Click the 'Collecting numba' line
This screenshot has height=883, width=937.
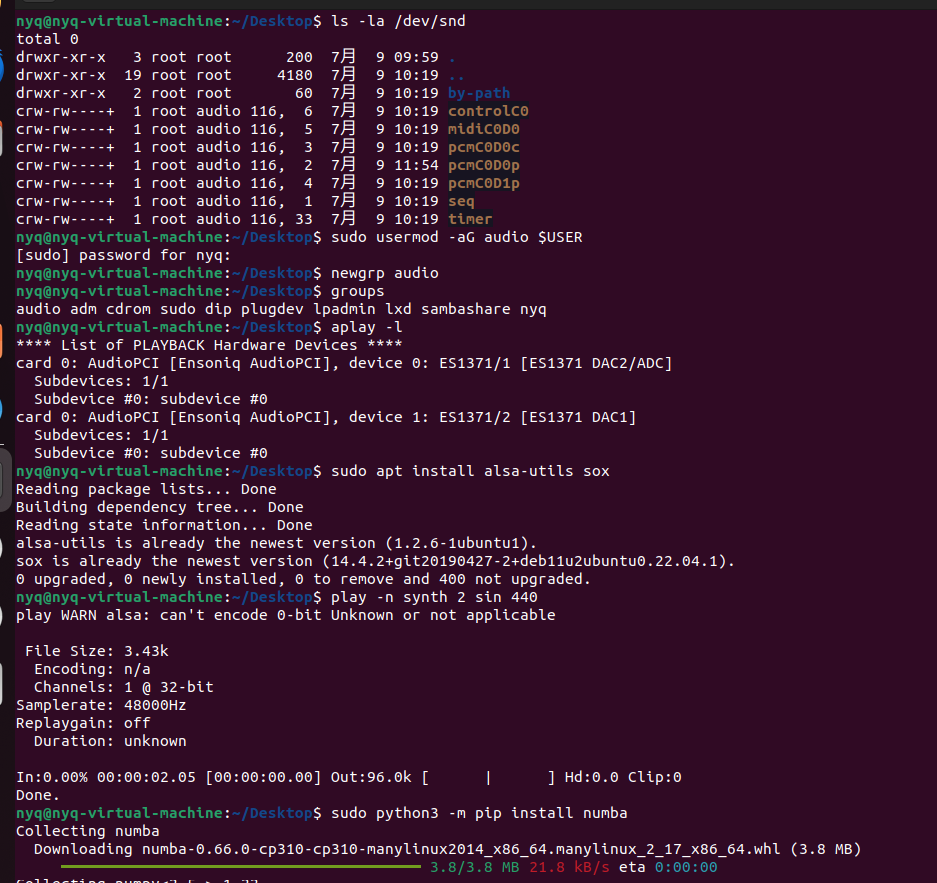(x=88, y=830)
